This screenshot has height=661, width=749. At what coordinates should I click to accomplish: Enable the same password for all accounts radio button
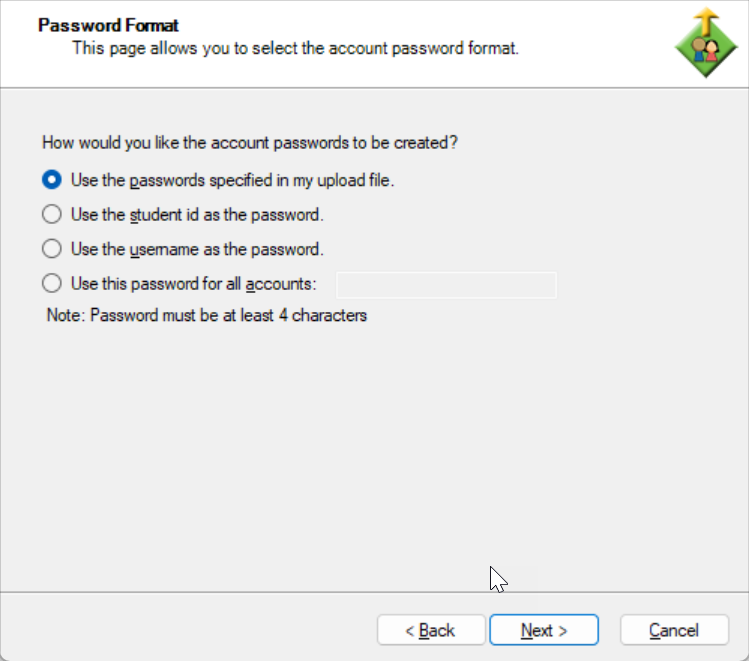pyautogui.click(x=51, y=284)
